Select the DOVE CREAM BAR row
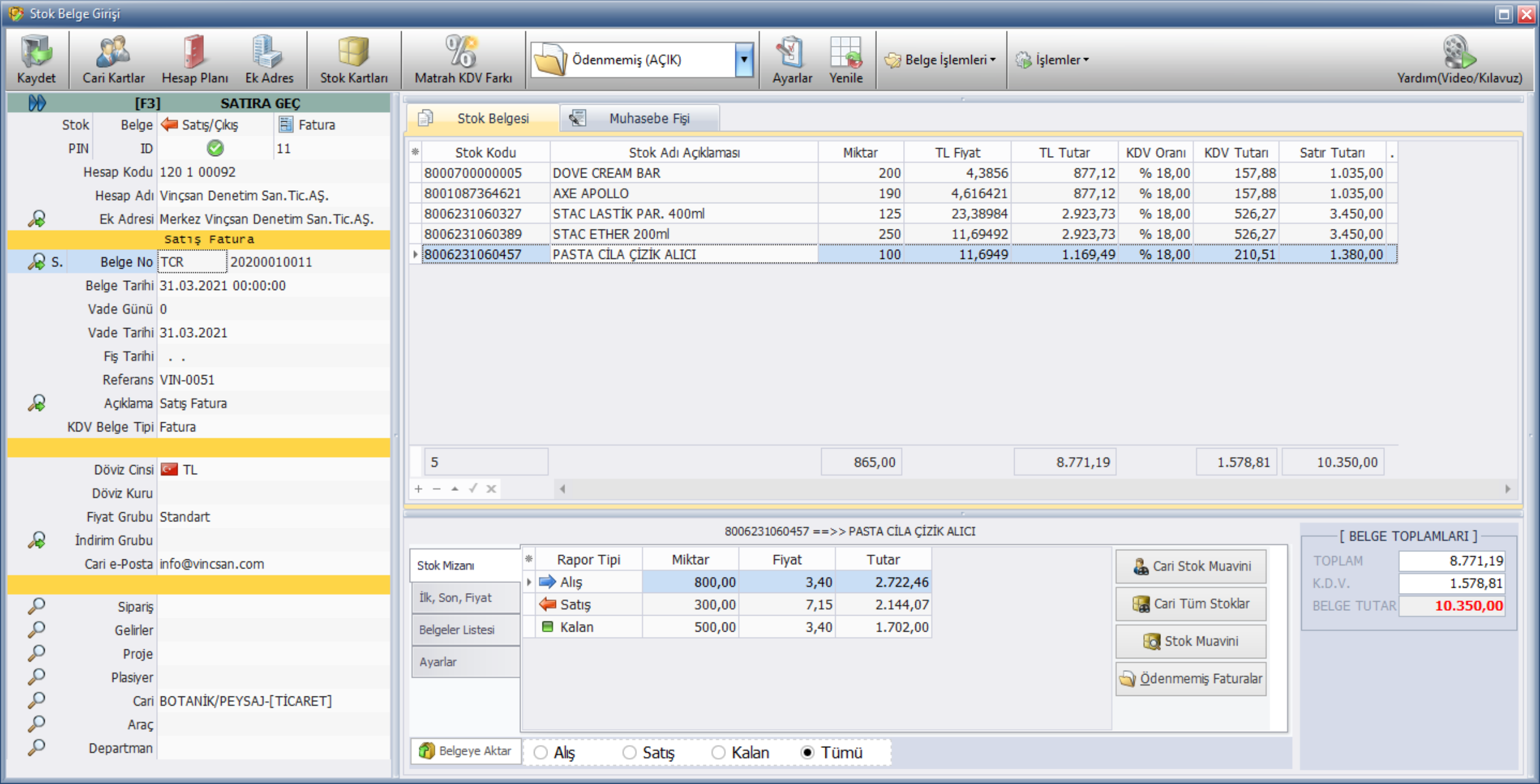The image size is (1540, 784). tap(904, 173)
